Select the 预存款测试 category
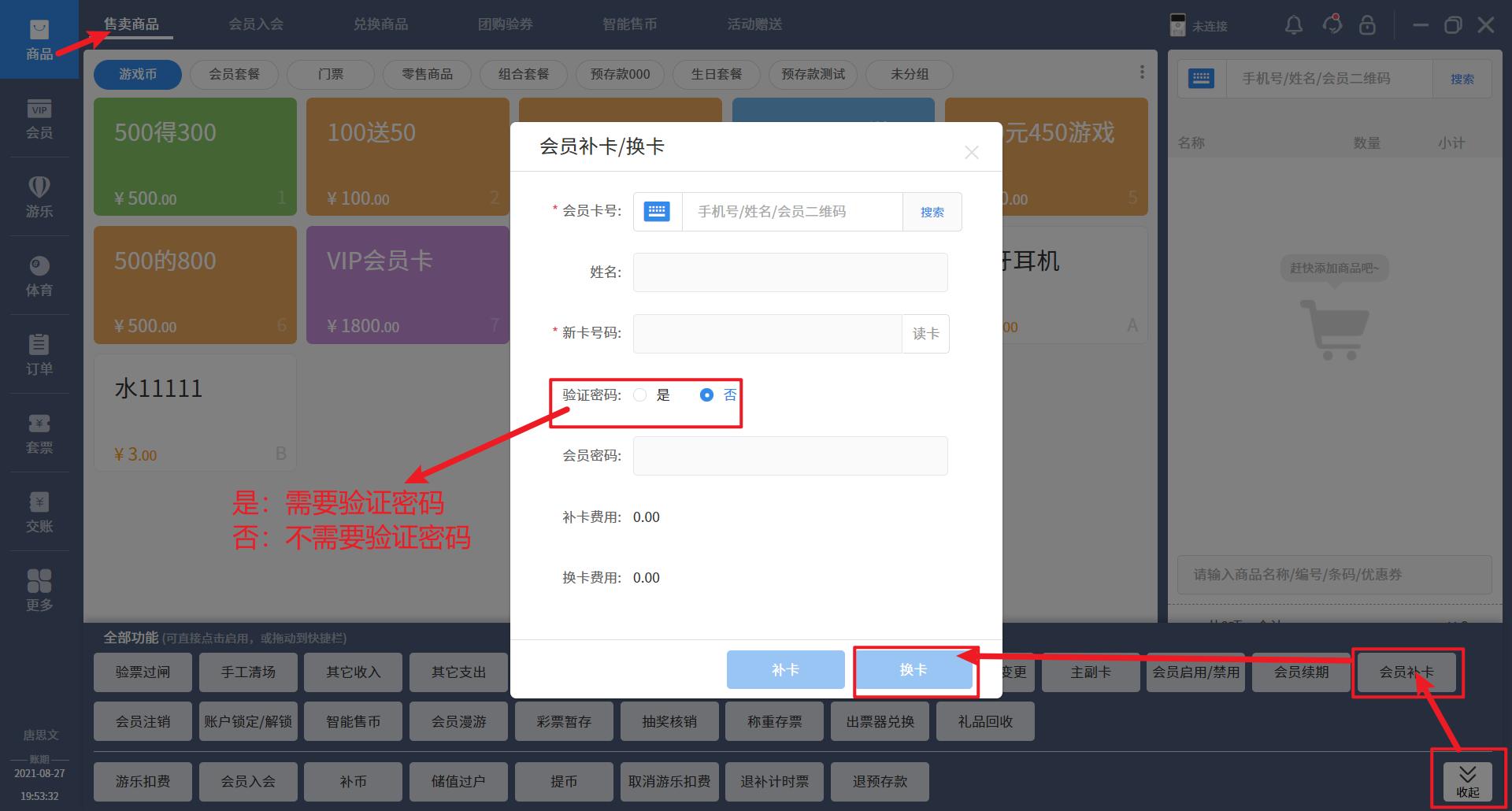Image resolution: width=1512 pixels, height=811 pixels. click(x=813, y=74)
